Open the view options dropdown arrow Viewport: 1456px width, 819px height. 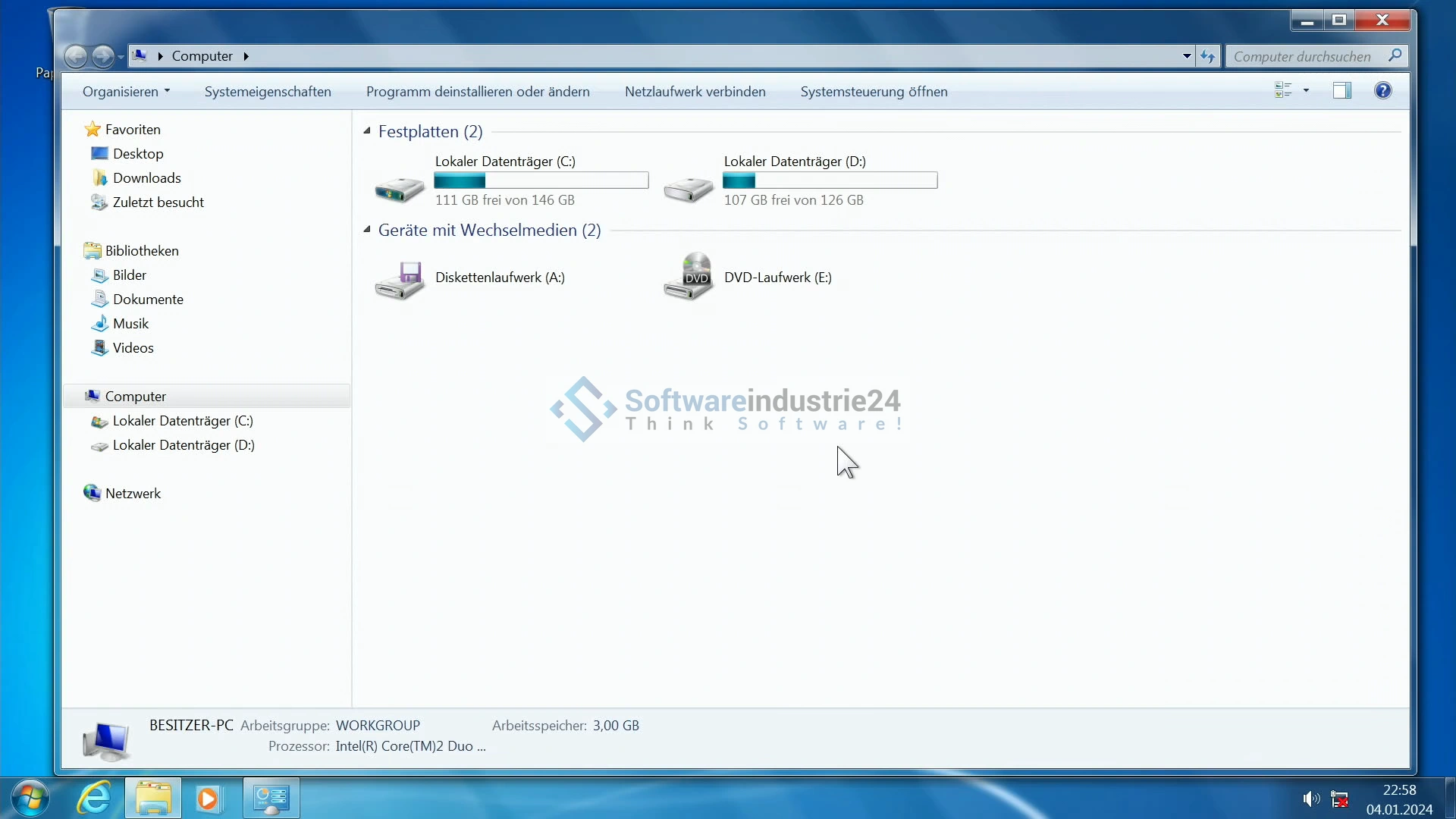pyautogui.click(x=1306, y=91)
